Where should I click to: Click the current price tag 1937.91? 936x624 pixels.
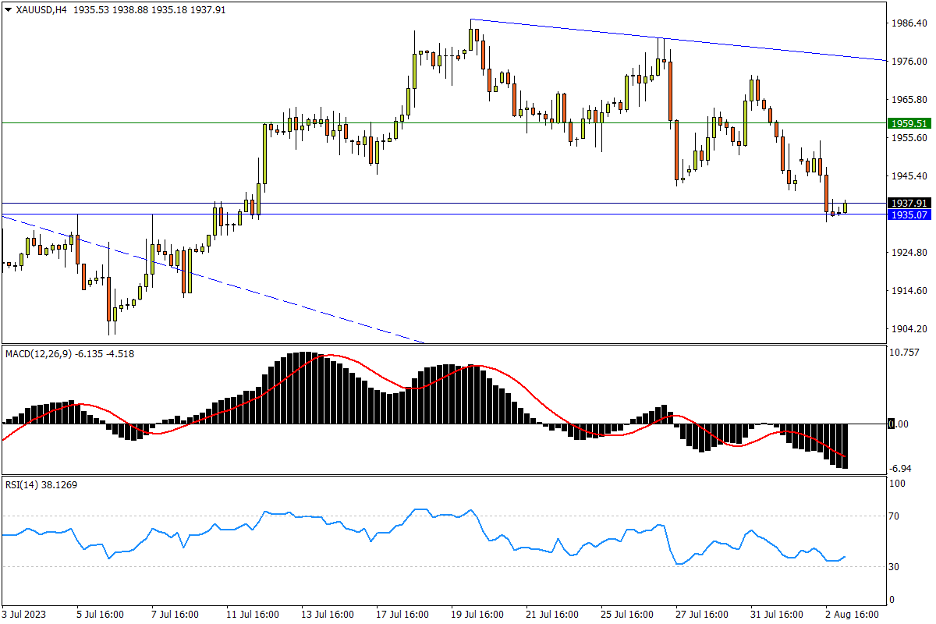tap(909, 203)
